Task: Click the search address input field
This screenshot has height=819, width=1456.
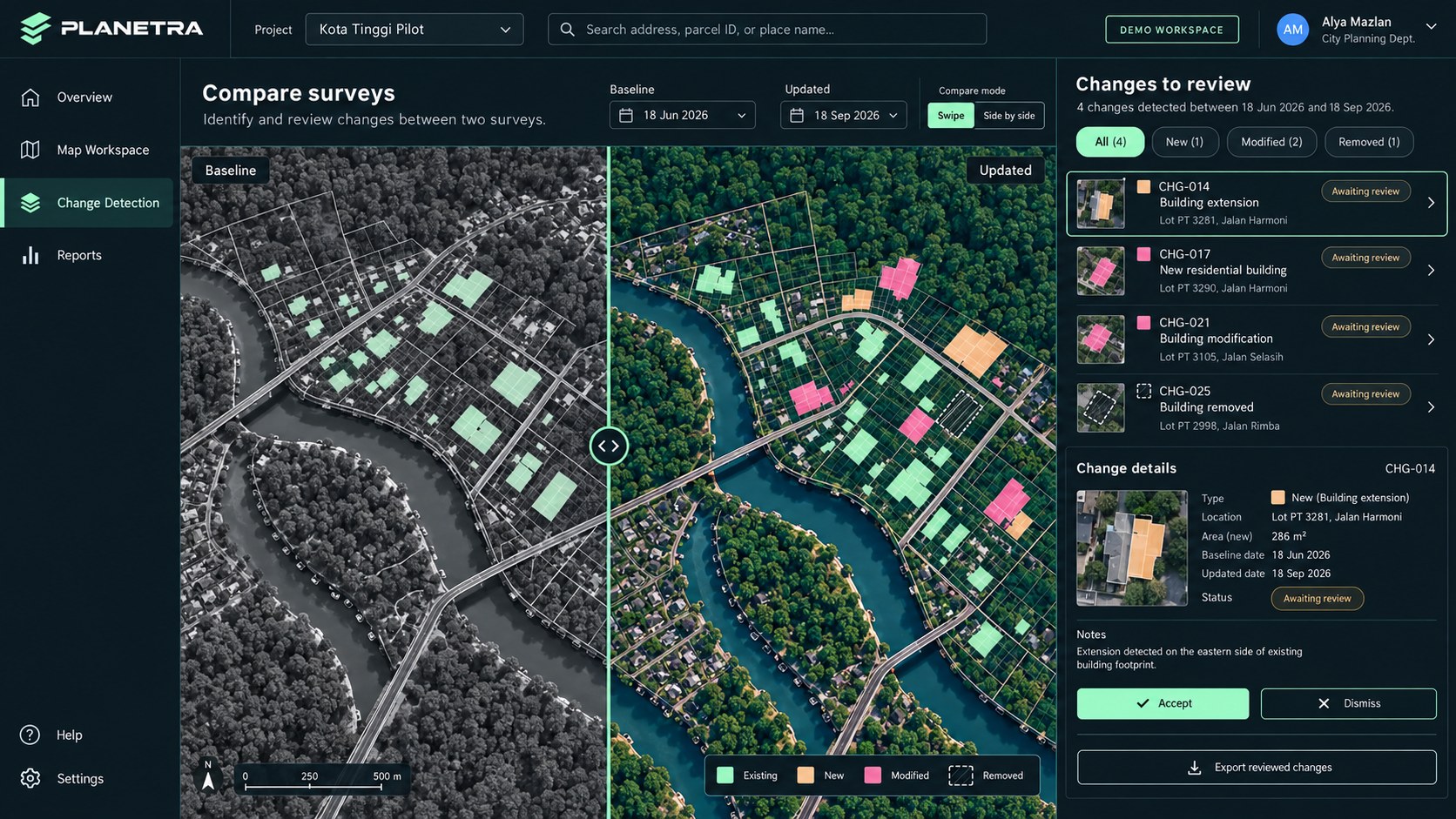Action: (x=767, y=30)
